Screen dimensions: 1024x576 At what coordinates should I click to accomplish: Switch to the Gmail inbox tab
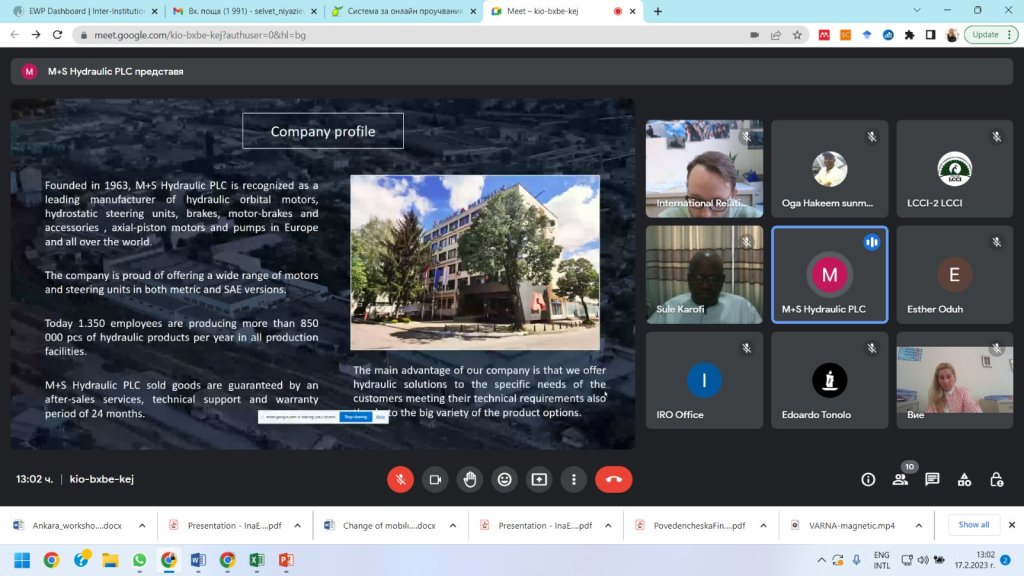click(242, 11)
